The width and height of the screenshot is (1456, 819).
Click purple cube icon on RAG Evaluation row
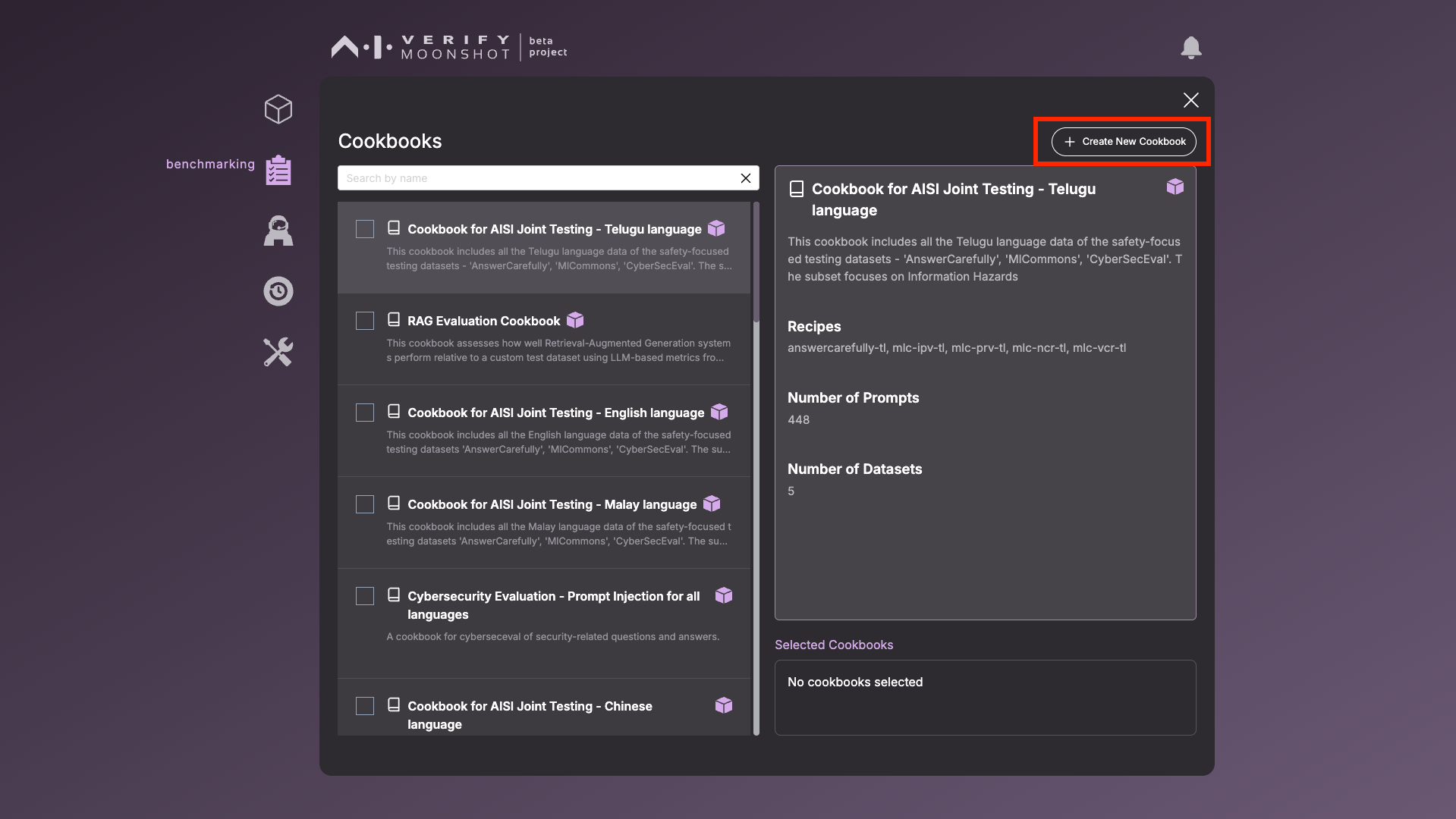point(575,320)
